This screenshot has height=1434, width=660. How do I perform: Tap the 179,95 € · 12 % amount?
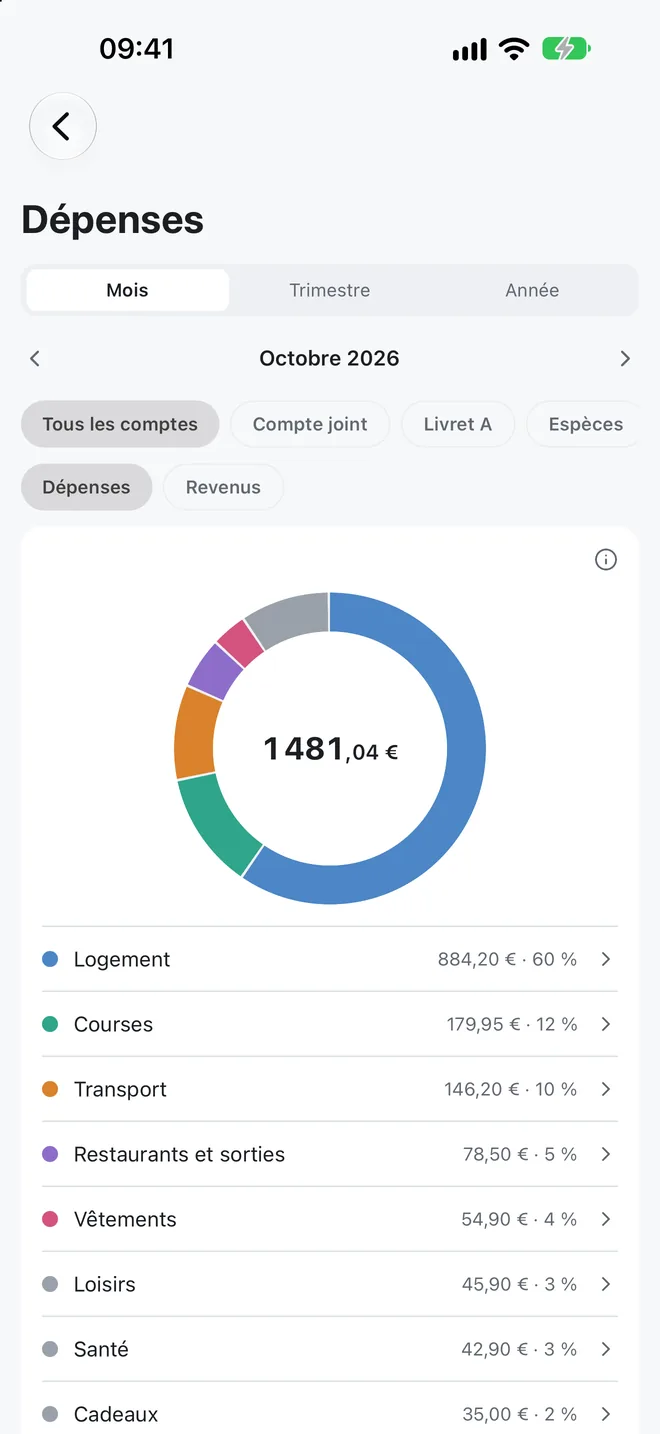[x=512, y=1024]
